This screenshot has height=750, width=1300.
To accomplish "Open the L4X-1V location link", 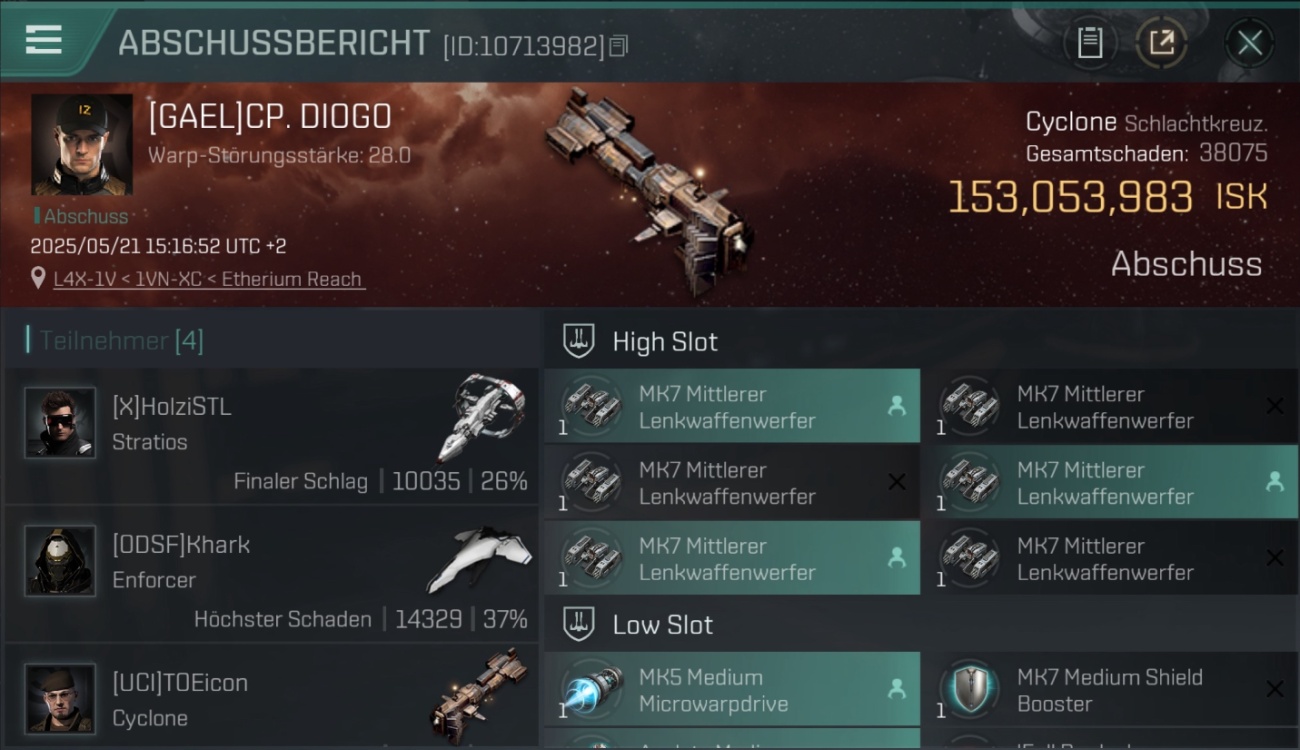I will click(x=209, y=279).
